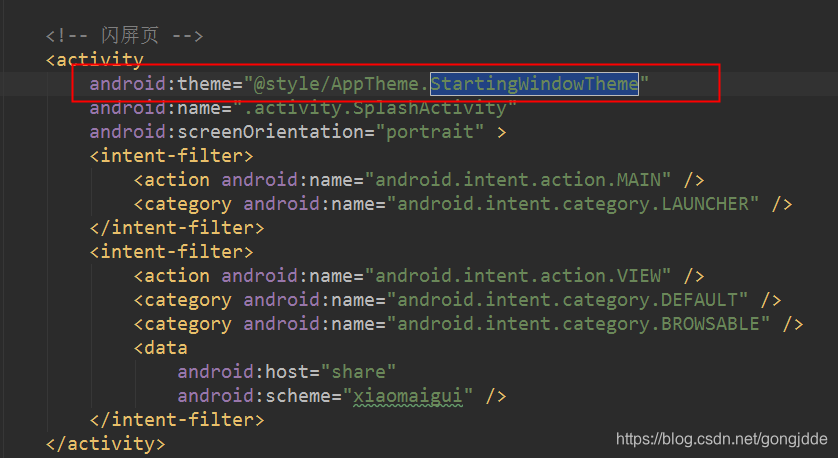Viewport: 838px width, 458px height.
Task: Click the last closing '</intent-filter>' tag
Action: (177, 420)
